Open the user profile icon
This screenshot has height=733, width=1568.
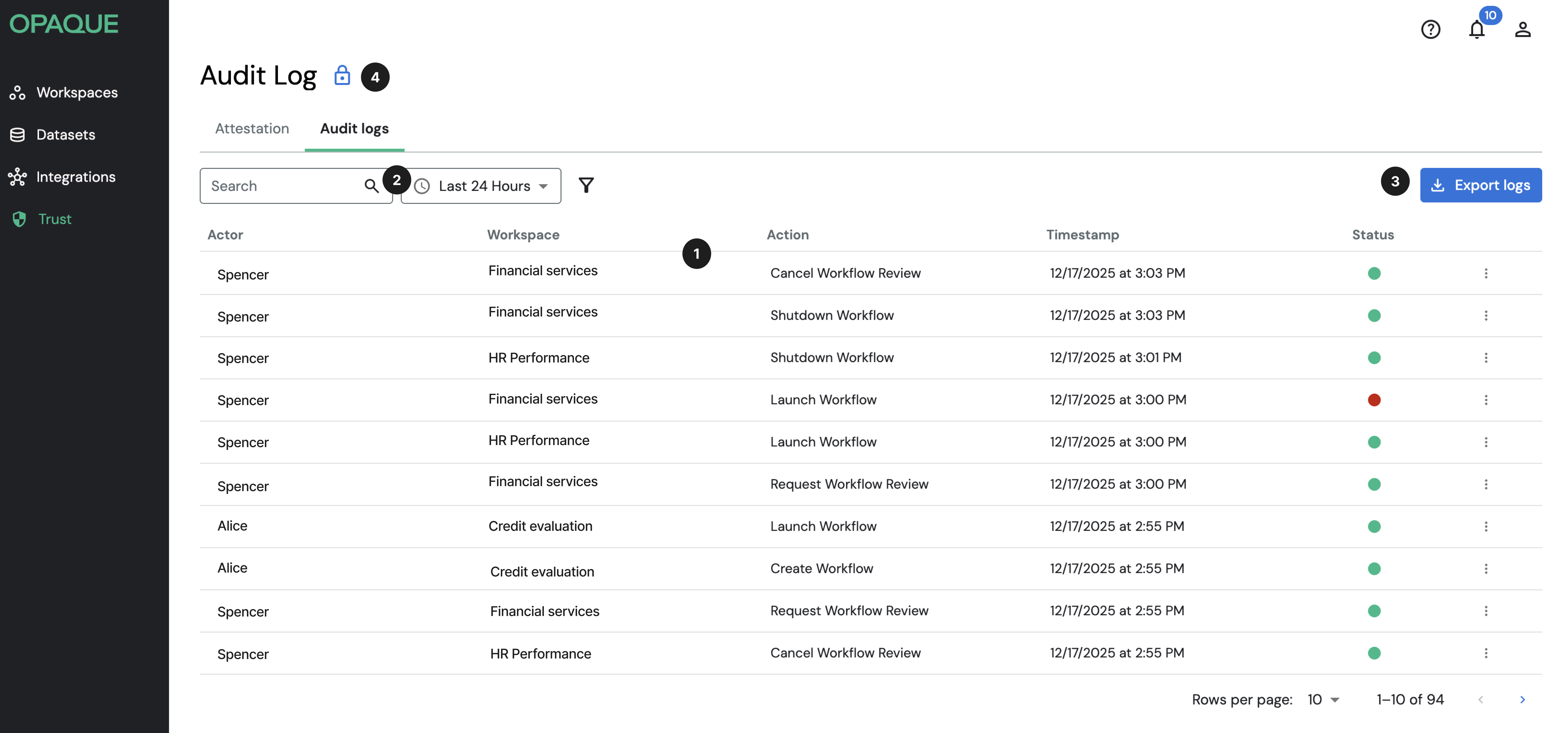(1522, 29)
